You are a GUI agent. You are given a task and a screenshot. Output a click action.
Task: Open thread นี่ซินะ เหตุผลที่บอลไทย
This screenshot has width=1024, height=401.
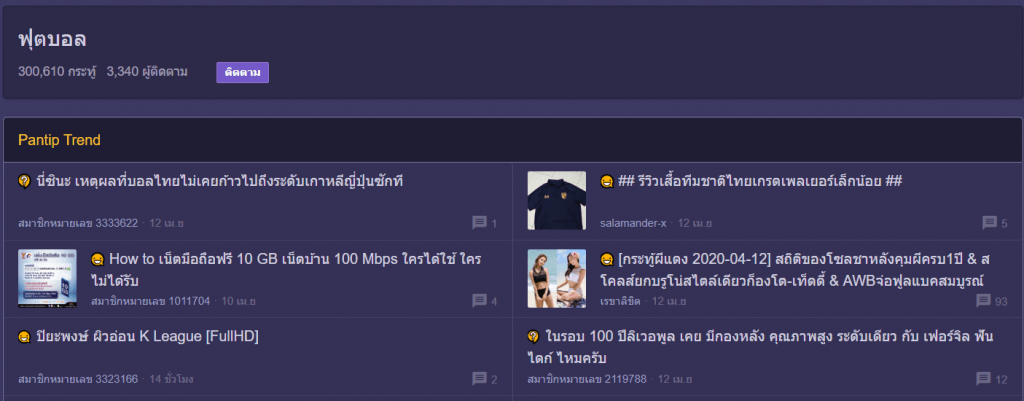[x=219, y=181]
